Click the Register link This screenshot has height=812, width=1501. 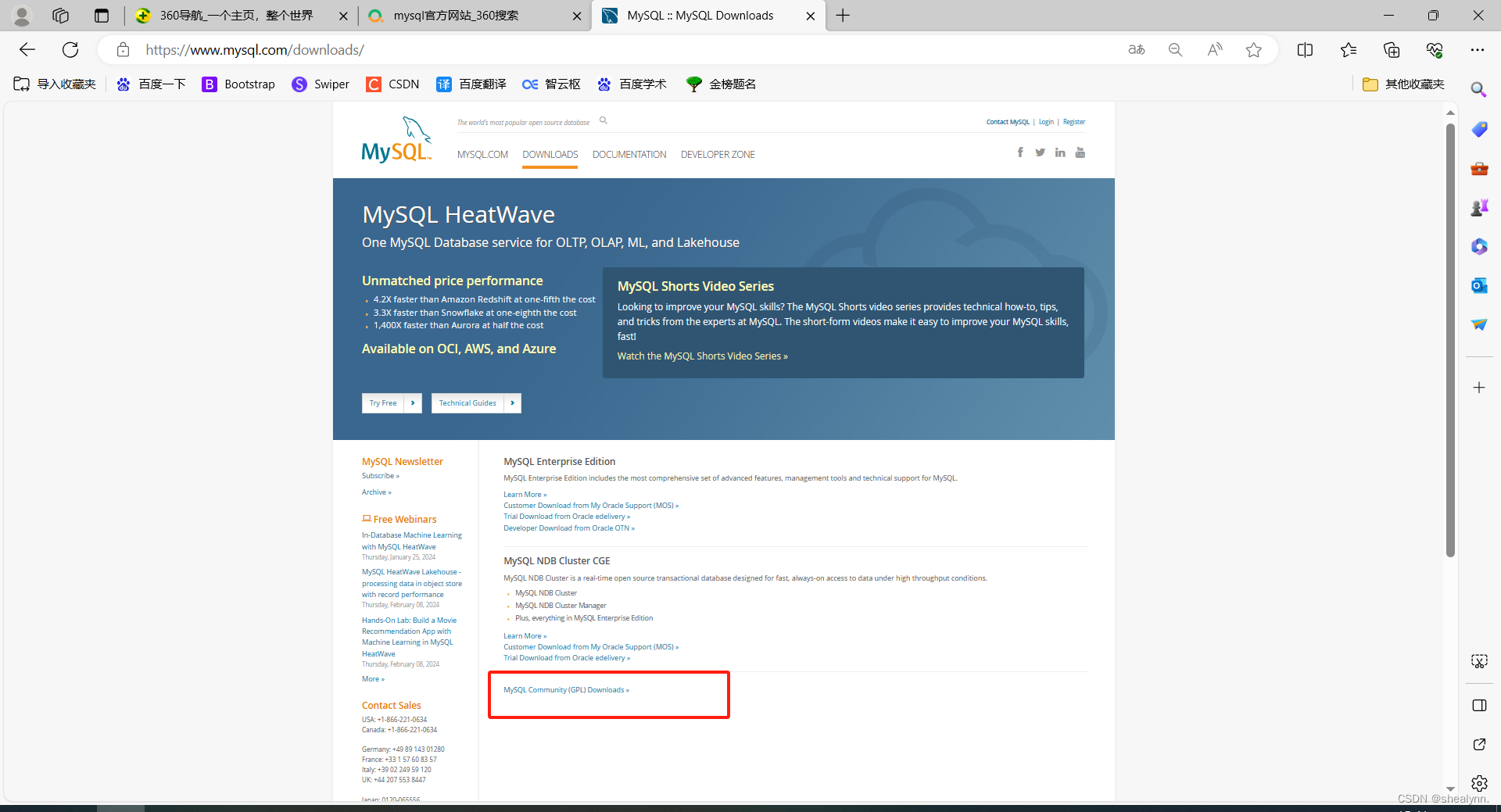click(1074, 122)
